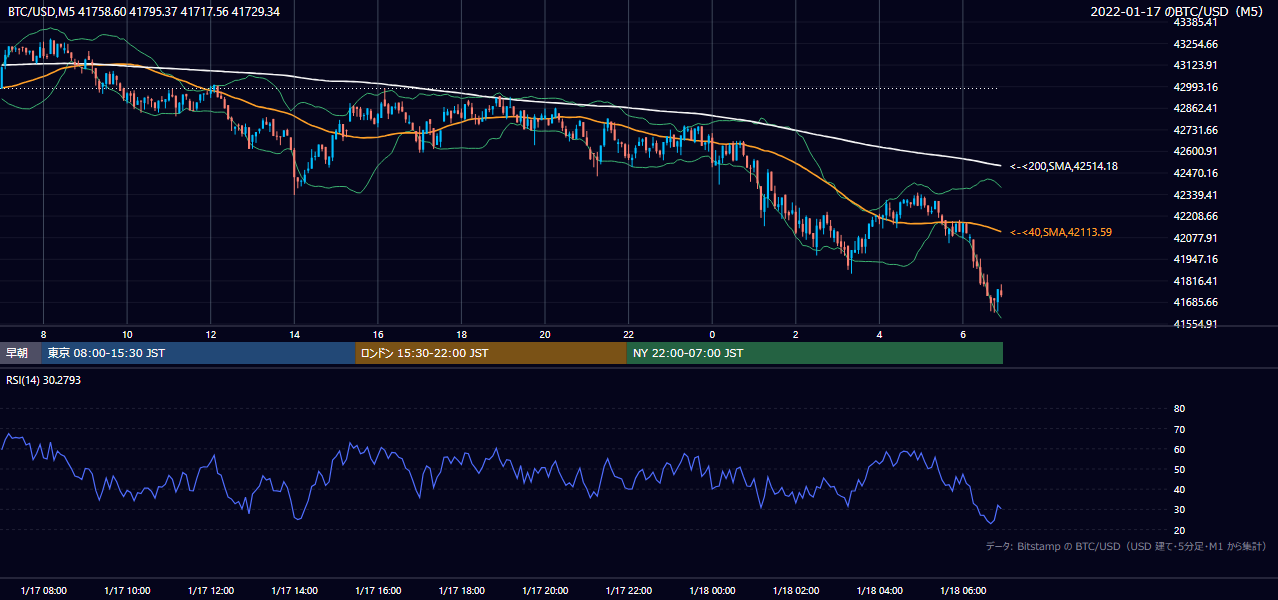1278x600 pixels.
Task: Click RSI axis level 20
Action: pos(1179,530)
